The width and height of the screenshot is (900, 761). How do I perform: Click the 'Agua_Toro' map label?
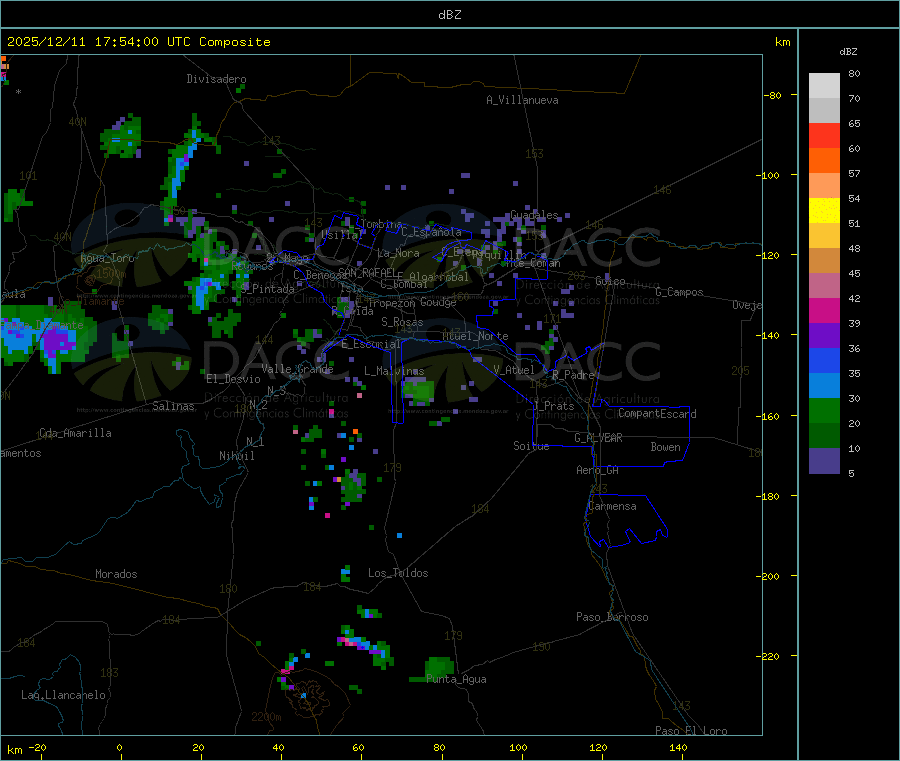tap(107, 258)
